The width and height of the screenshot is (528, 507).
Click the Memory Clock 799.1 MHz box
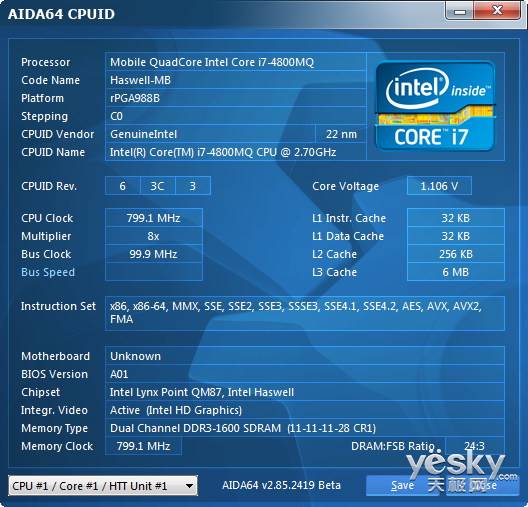click(x=143, y=446)
